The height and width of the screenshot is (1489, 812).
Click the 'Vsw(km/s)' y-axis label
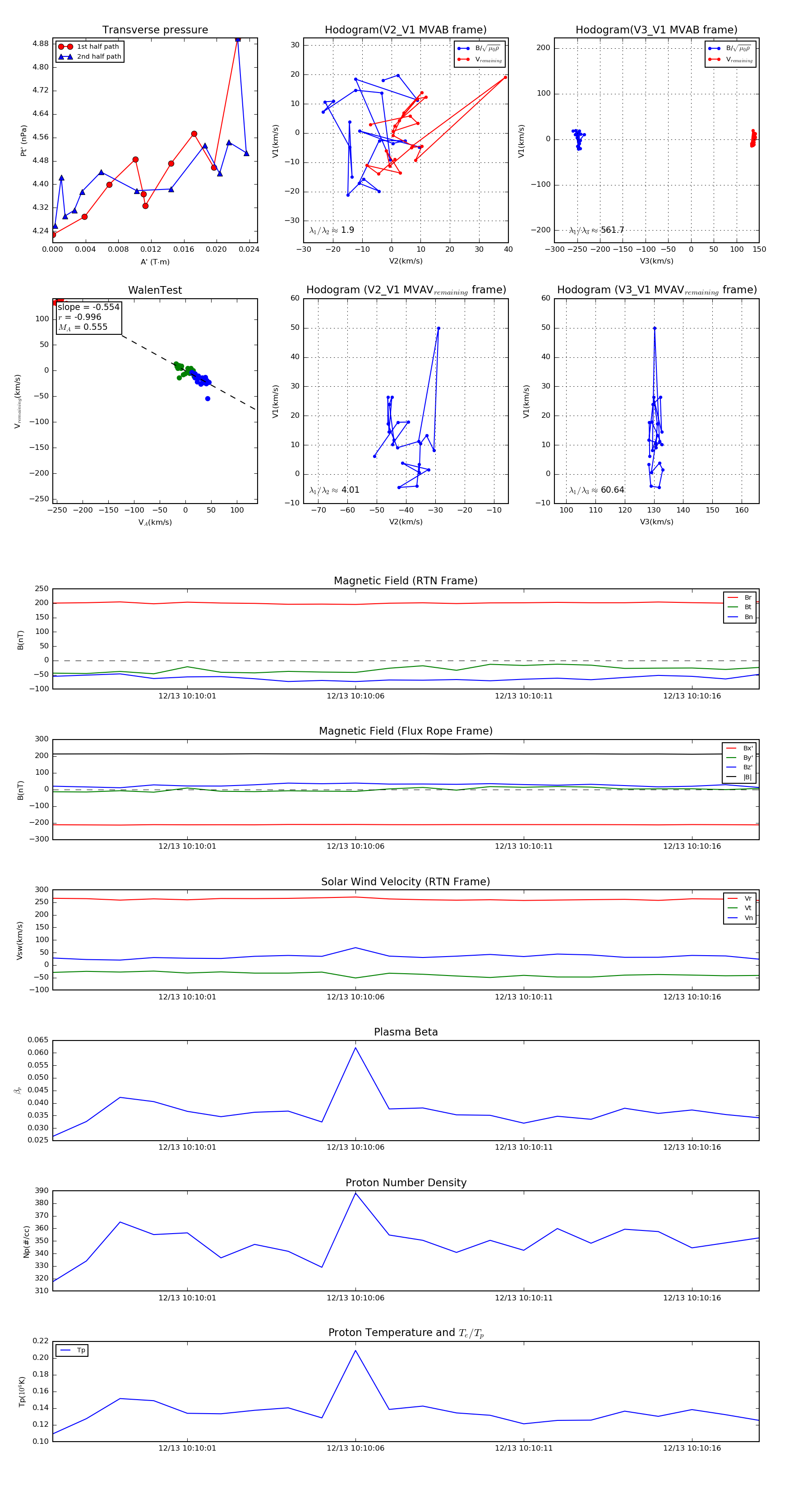(x=20, y=940)
